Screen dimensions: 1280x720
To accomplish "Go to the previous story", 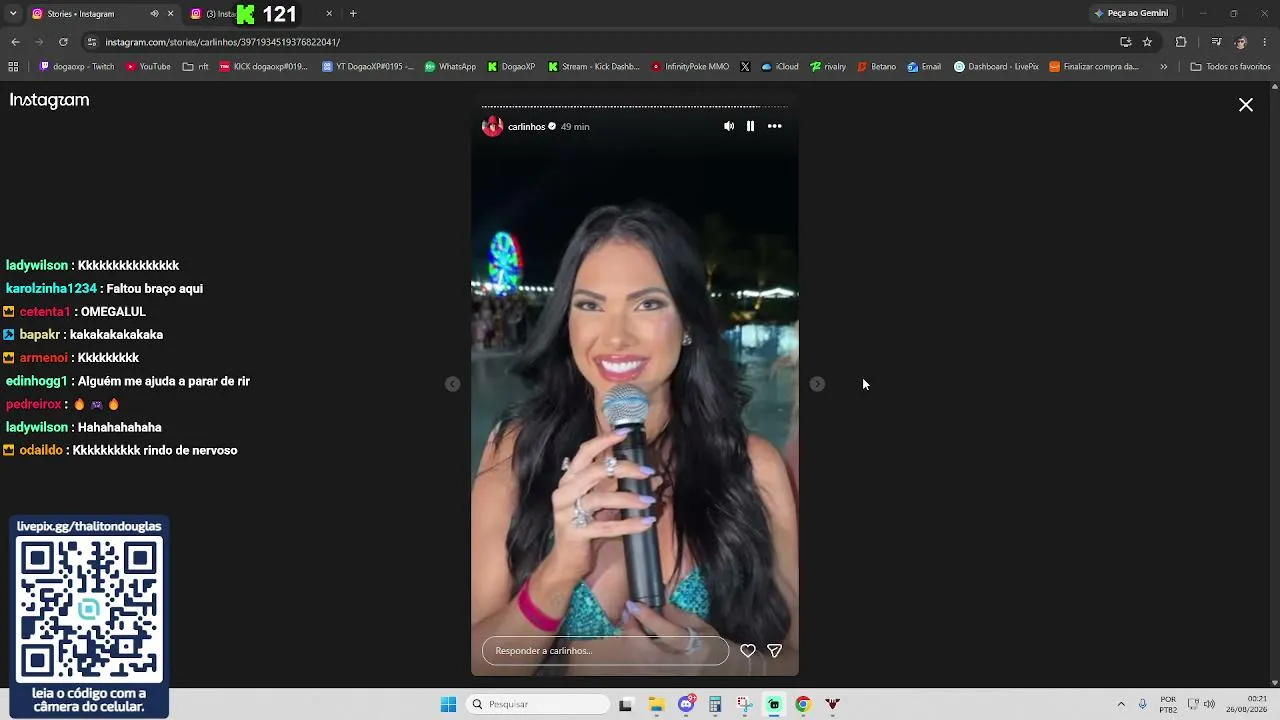I will click(x=453, y=384).
